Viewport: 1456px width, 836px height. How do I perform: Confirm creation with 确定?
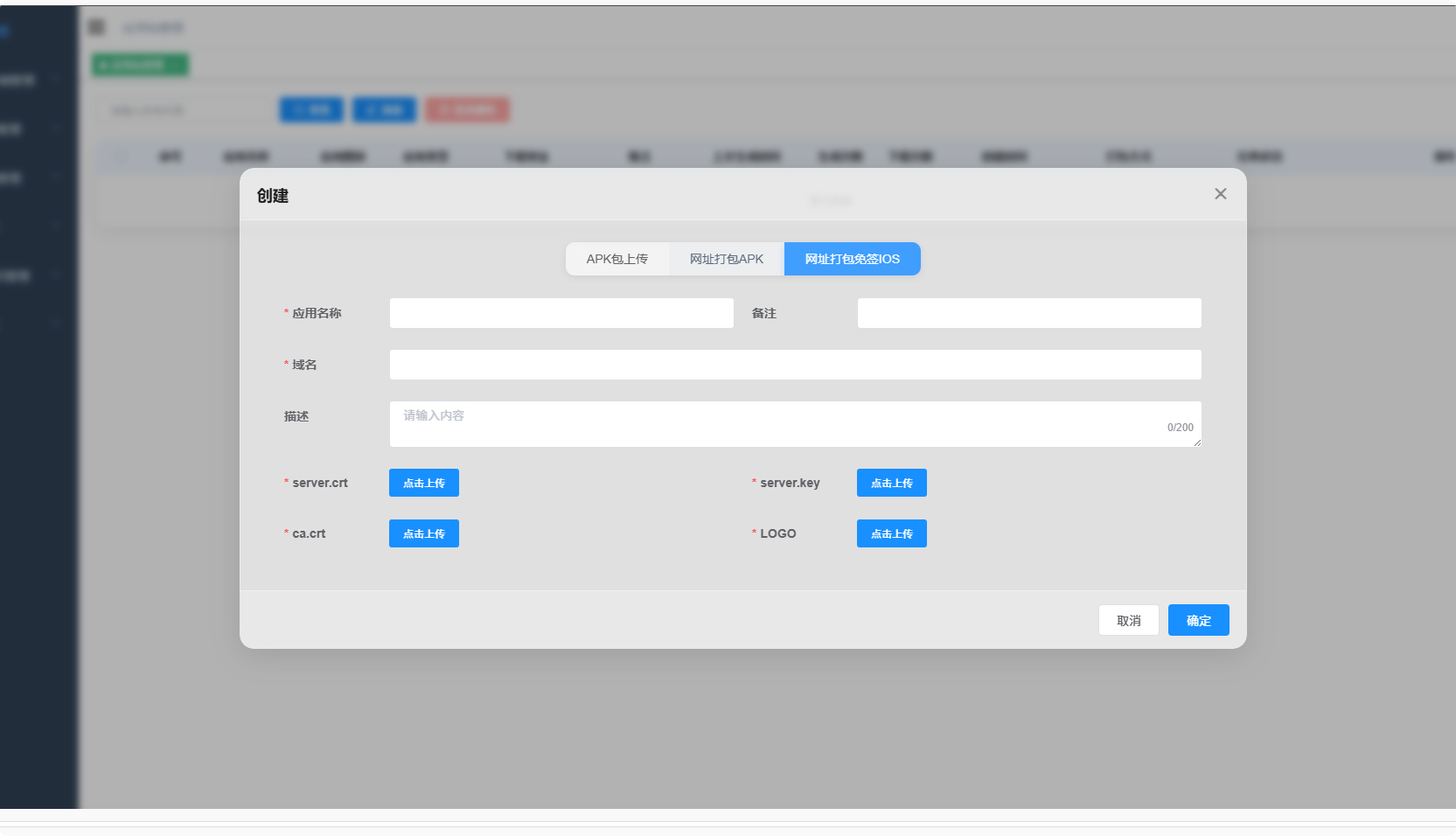click(x=1199, y=620)
